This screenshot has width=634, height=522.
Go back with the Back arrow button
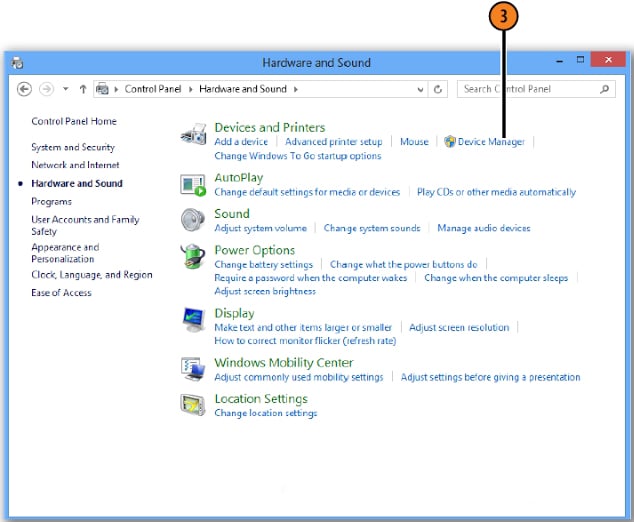pyautogui.click(x=24, y=89)
